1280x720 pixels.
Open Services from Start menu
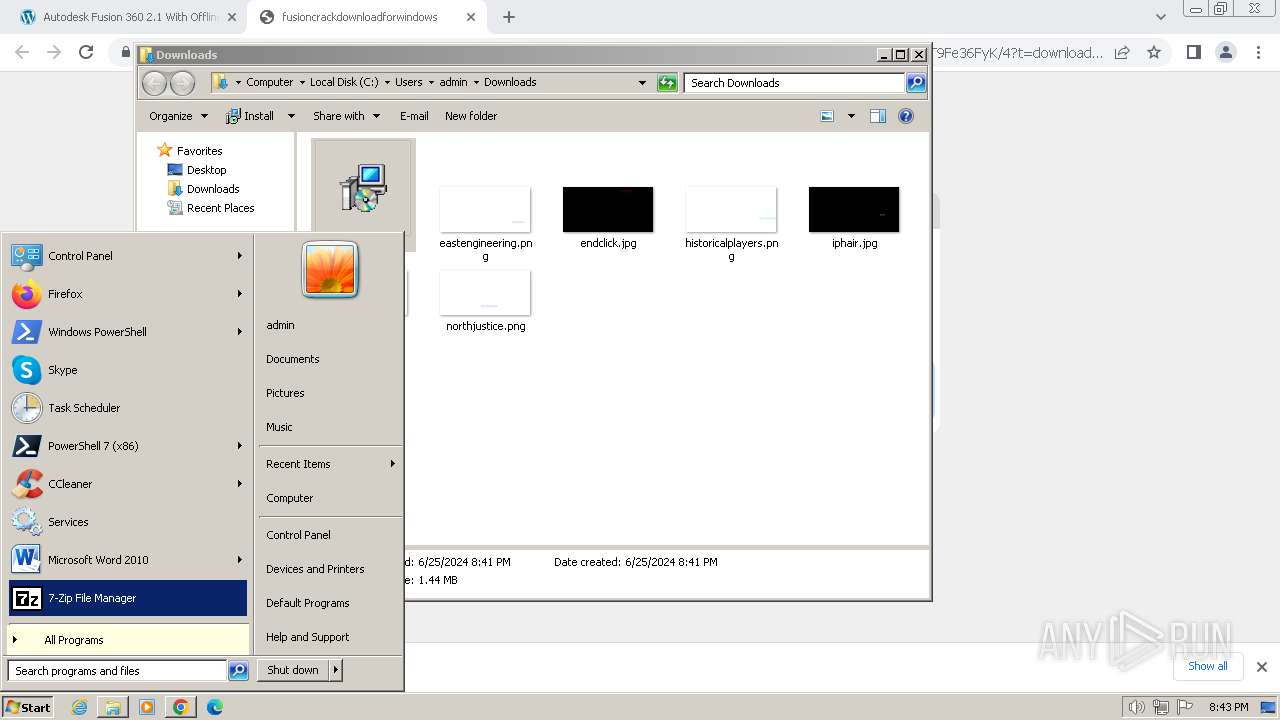click(127, 522)
